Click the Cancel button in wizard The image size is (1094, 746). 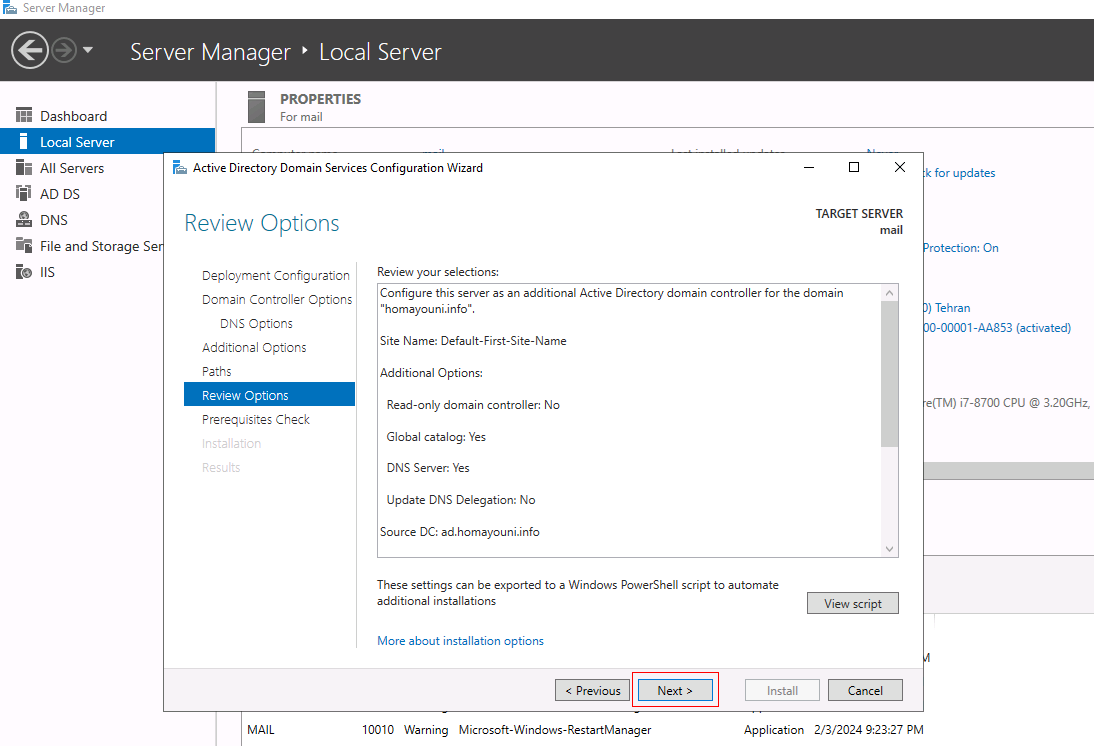865,690
